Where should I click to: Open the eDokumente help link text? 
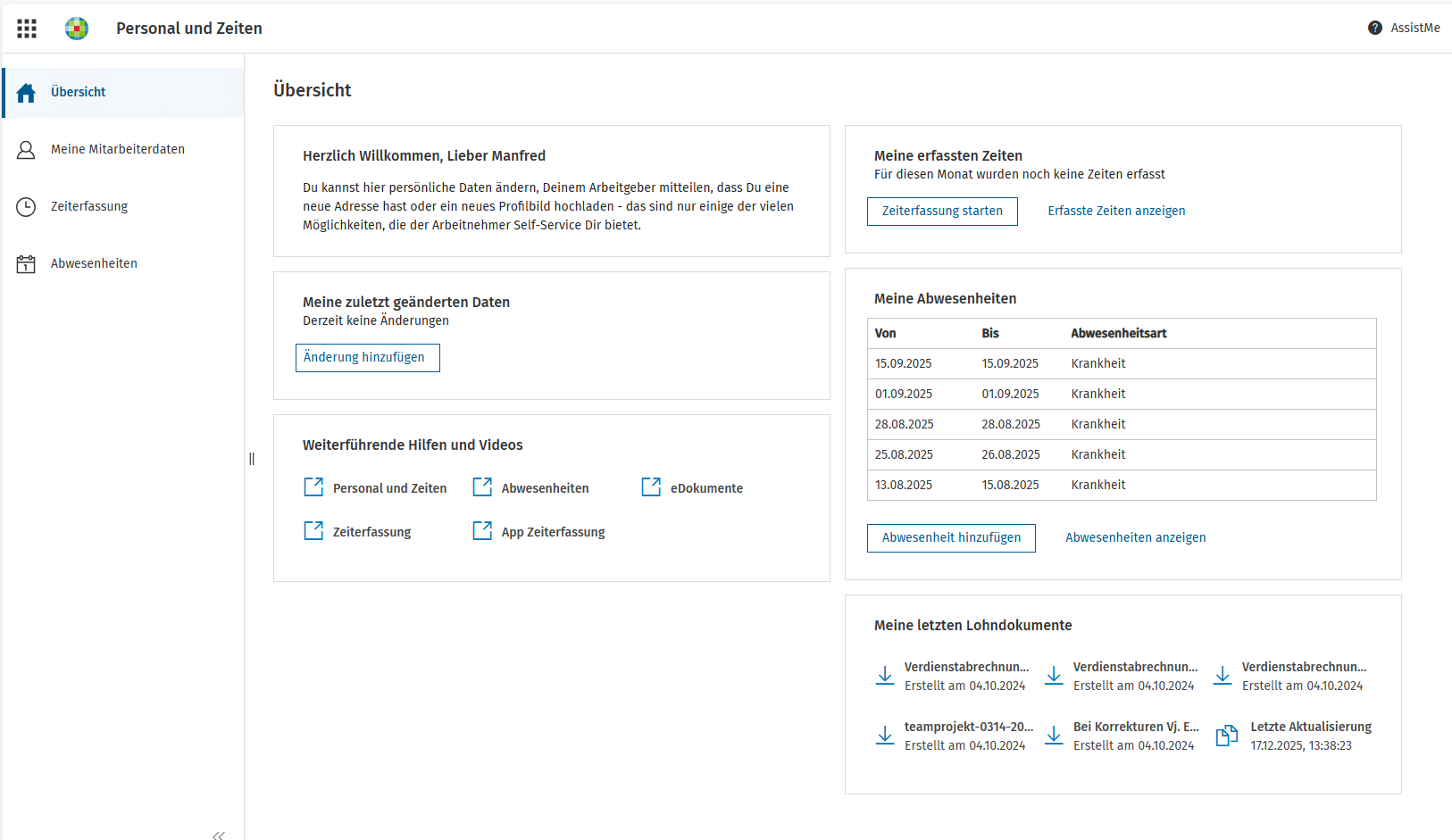(706, 488)
